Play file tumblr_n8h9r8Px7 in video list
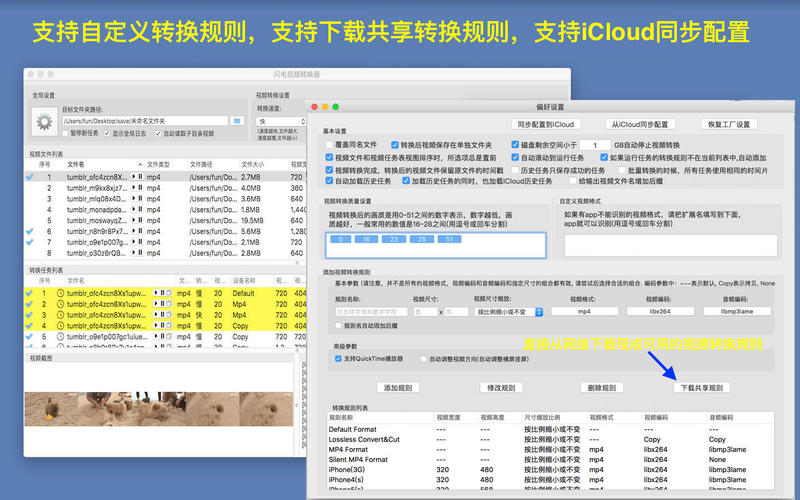The height and width of the screenshot is (500, 800). pos(134,231)
